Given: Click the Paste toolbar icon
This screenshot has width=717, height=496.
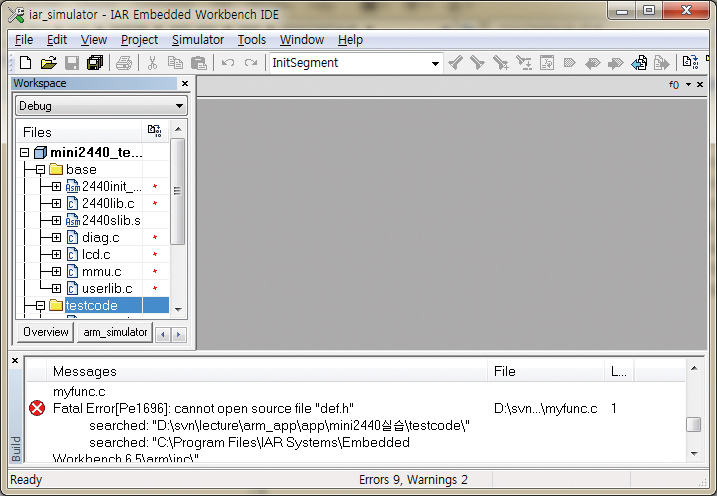Looking at the screenshot, I should pos(199,63).
